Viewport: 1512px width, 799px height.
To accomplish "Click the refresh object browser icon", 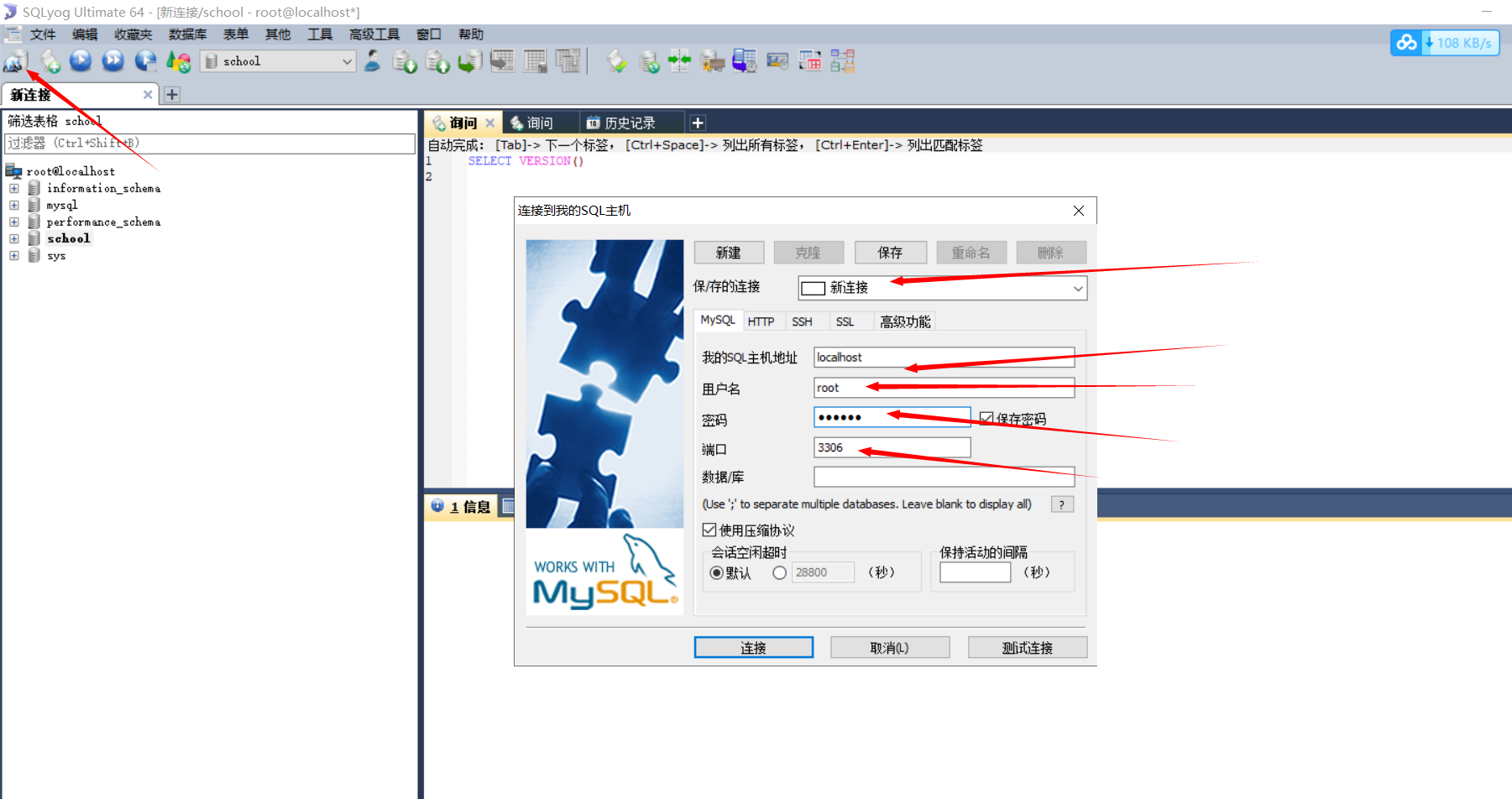I will (178, 61).
